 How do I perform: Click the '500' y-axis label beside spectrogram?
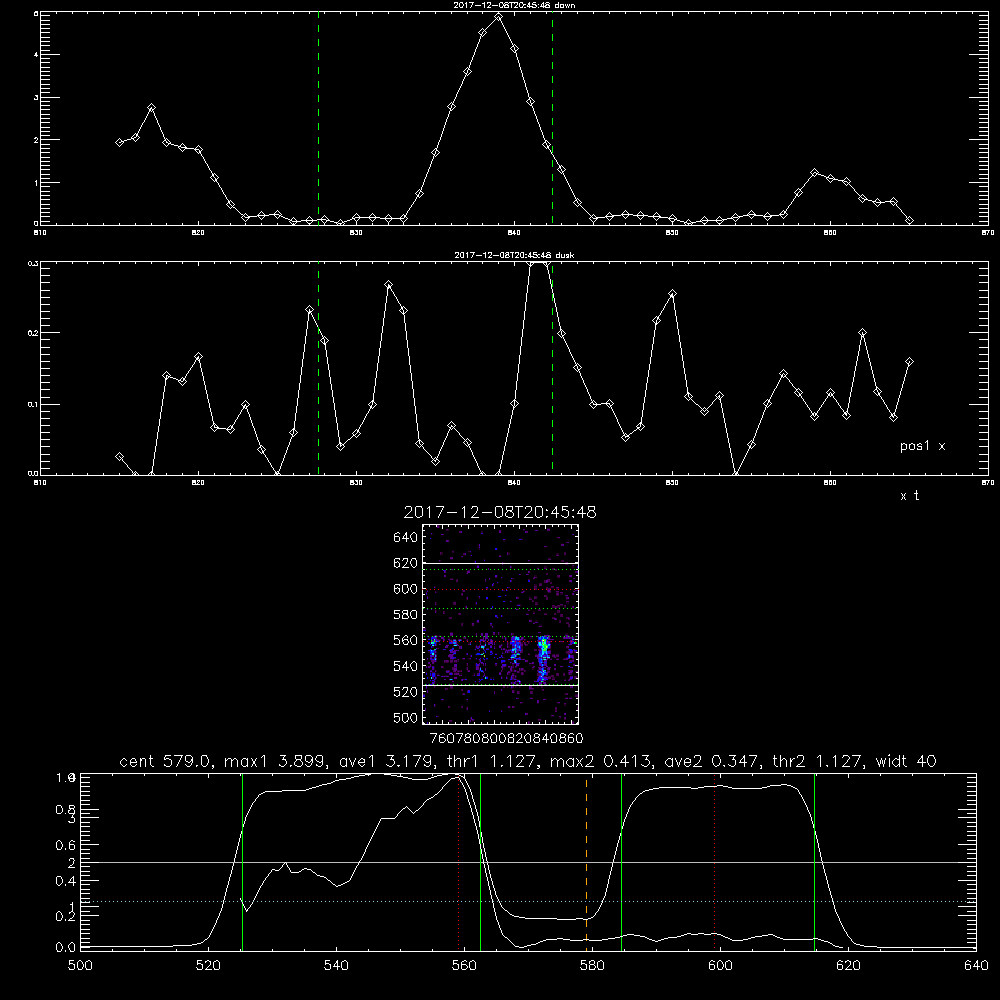click(x=406, y=717)
